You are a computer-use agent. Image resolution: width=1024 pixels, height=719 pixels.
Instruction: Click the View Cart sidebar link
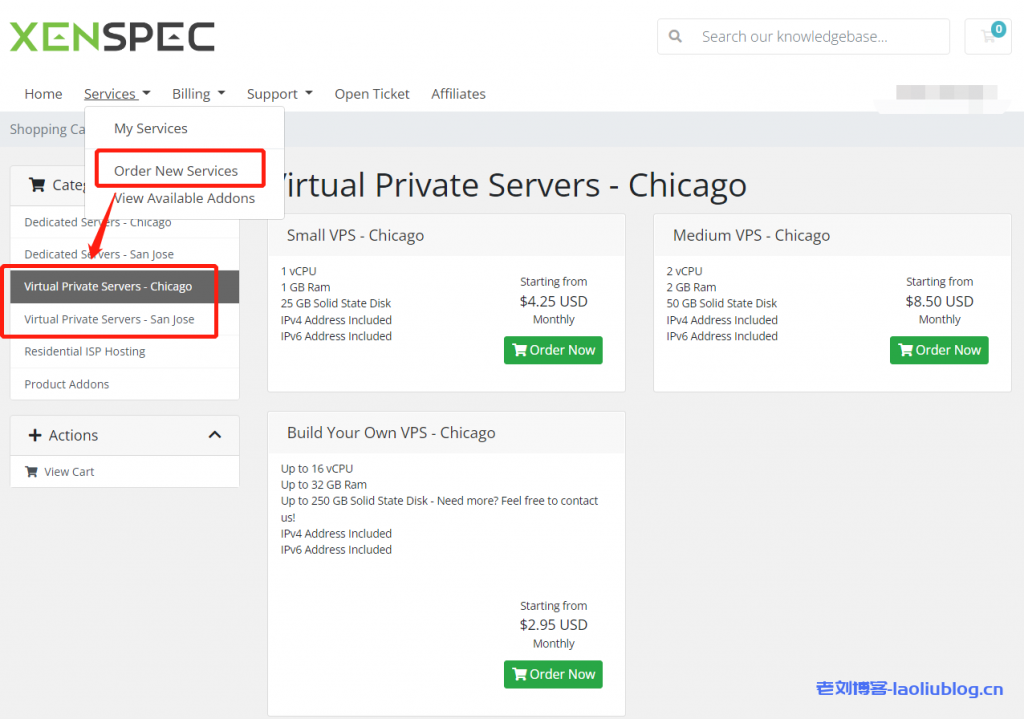69,472
